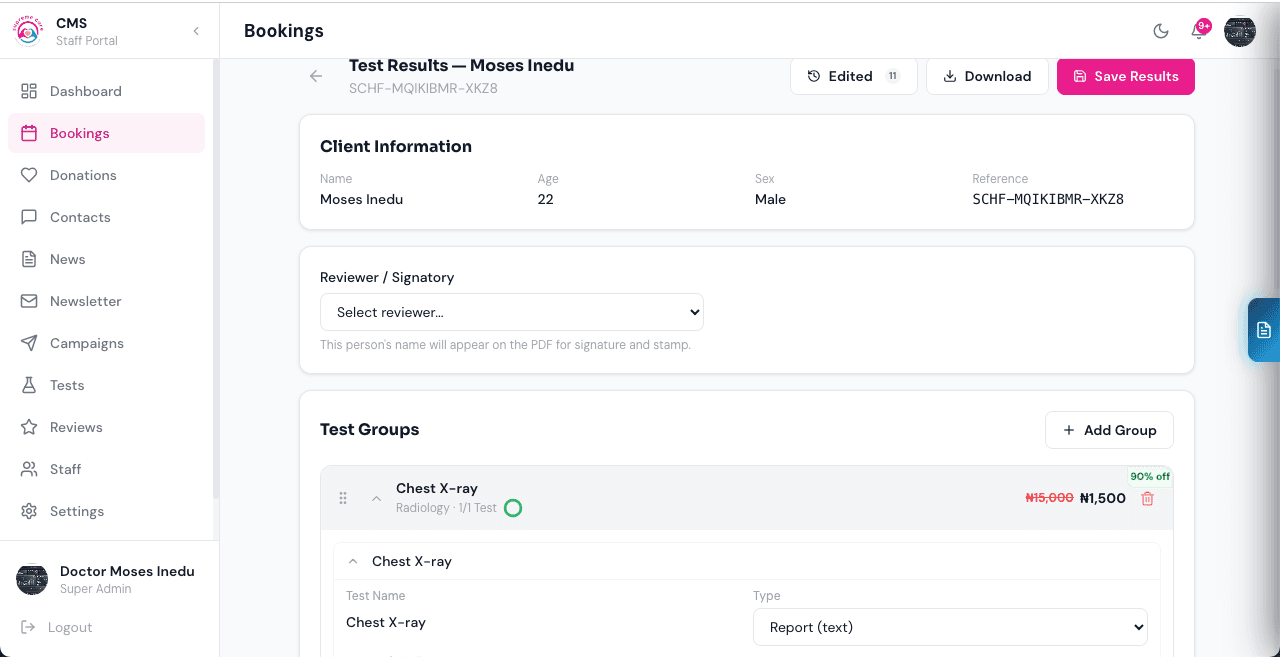
Task: Go back using the left arrow
Action: click(x=316, y=76)
